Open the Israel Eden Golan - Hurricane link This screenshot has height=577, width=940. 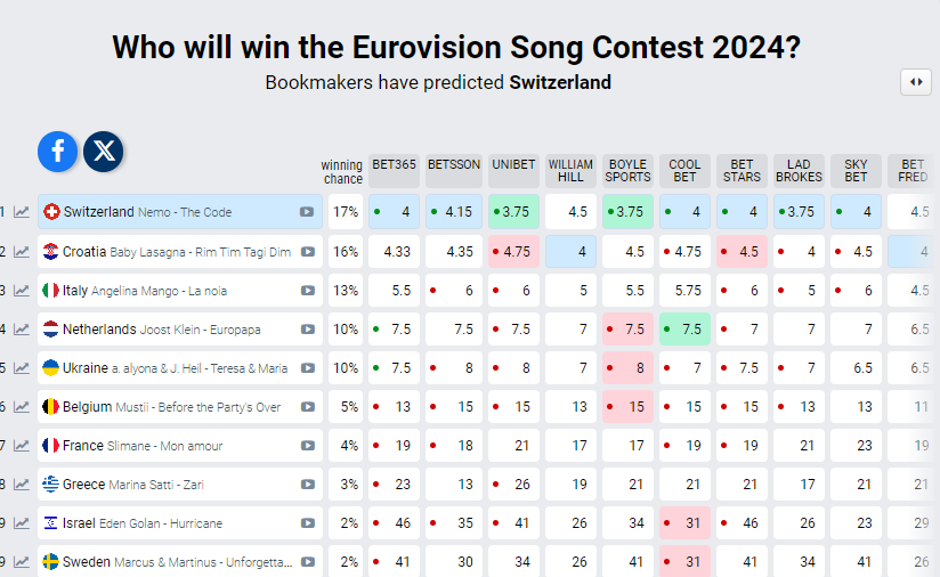point(142,524)
